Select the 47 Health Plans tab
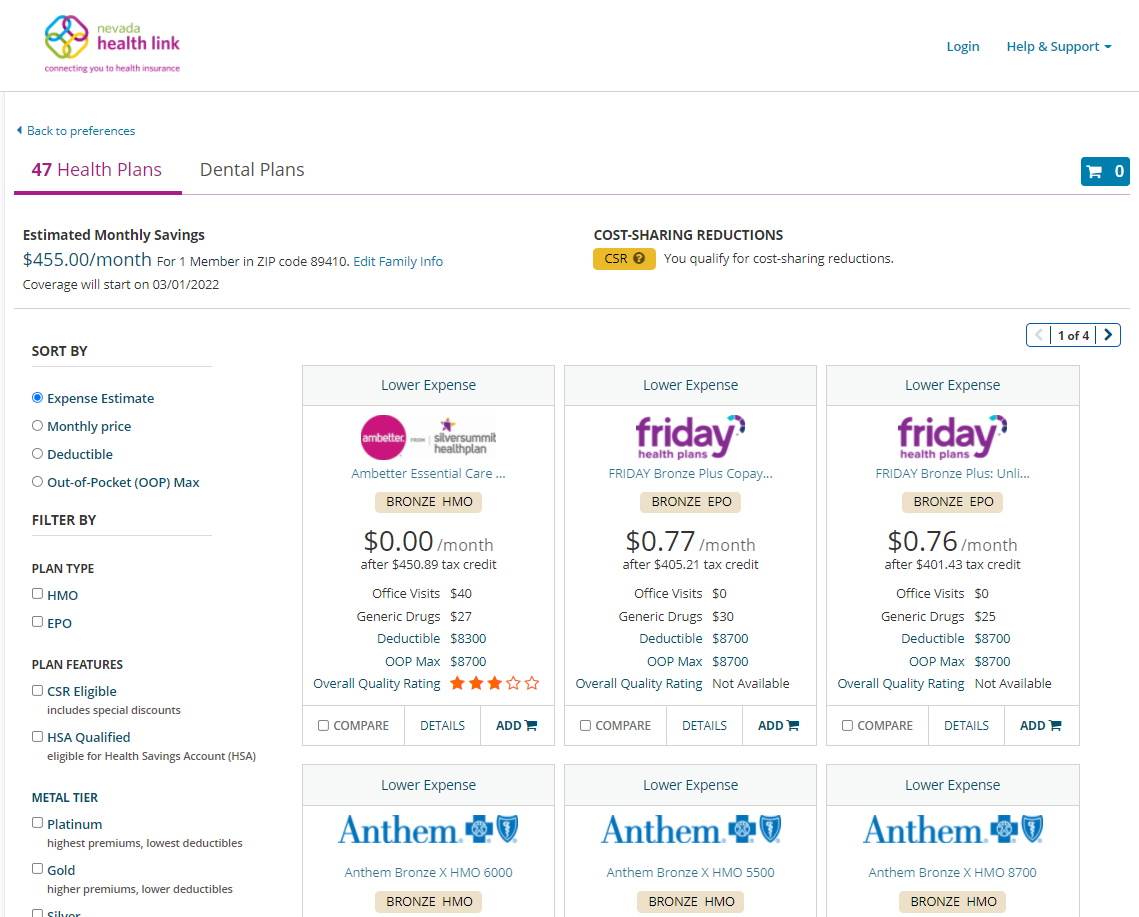The width and height of the screenshot is (1139, 917). point(97,170)
